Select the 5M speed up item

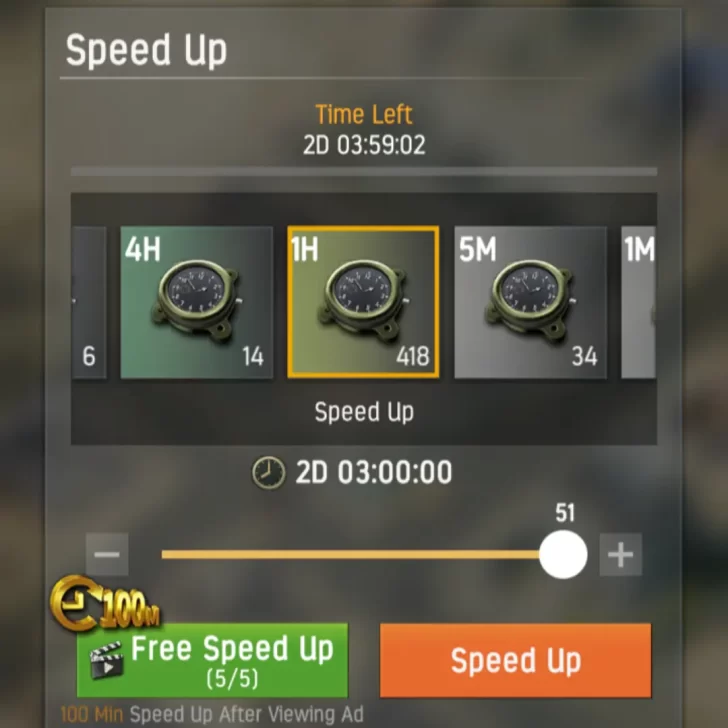[x=530, y=302]
